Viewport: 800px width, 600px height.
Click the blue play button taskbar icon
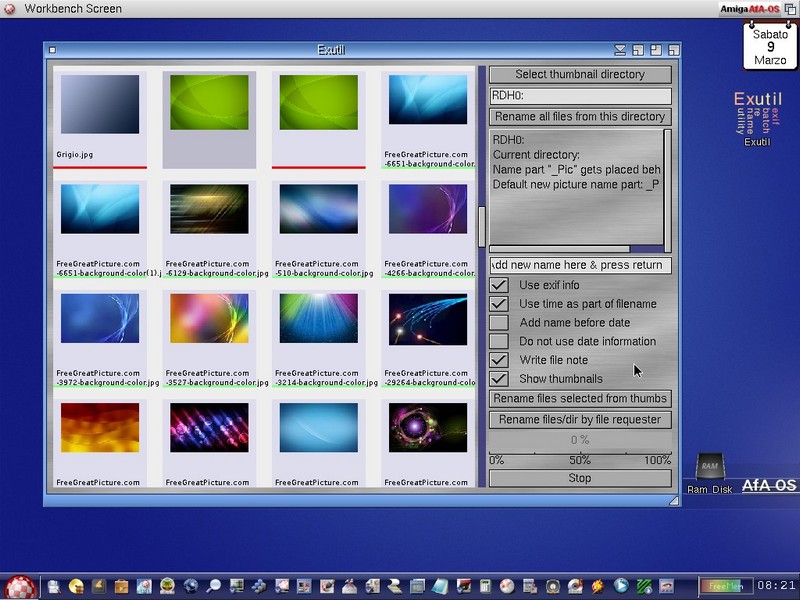[x=621, y=586]
